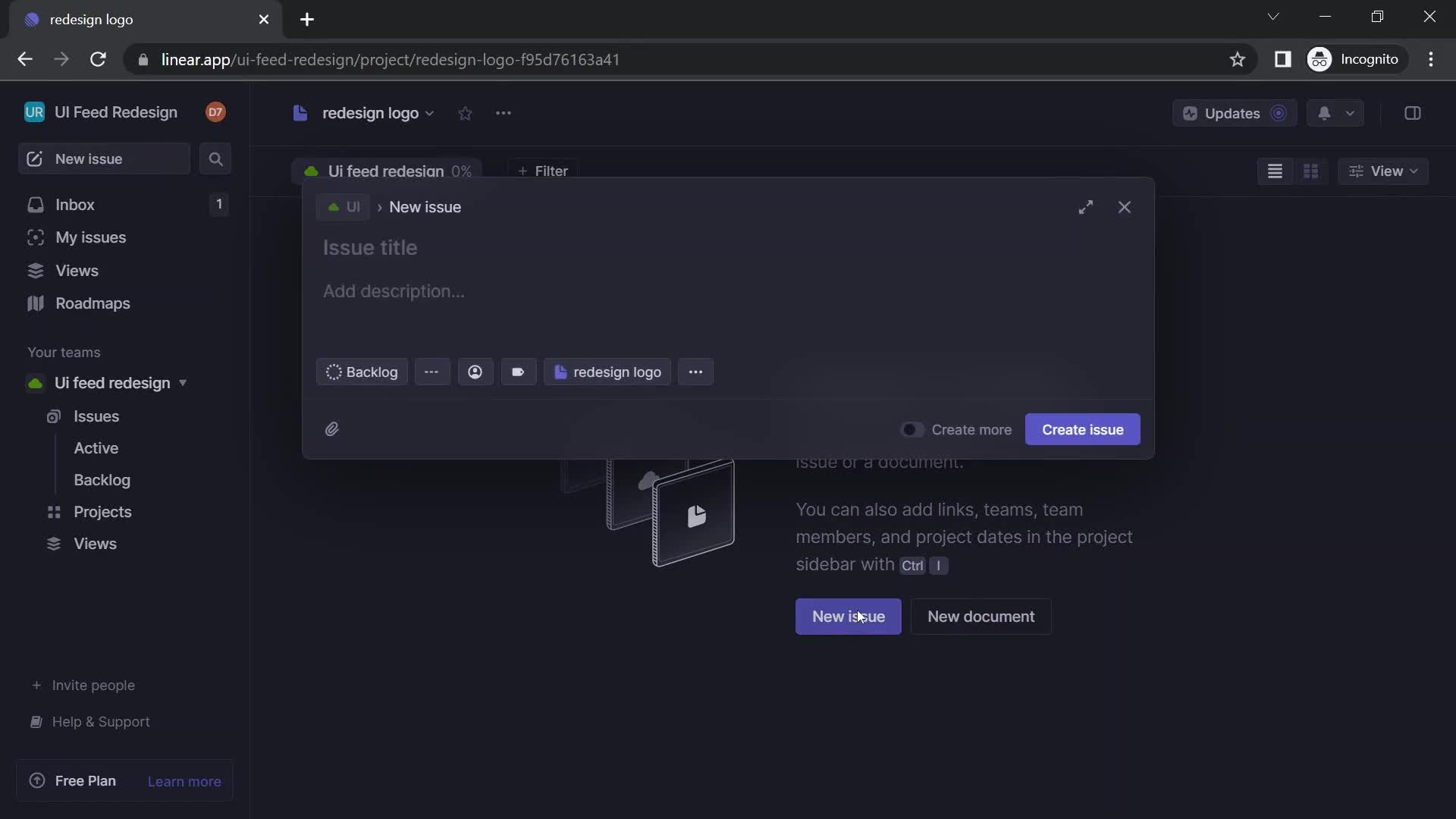Toggle the sidebar collapse button
This screenshot has height=819, width=1456.
[1413, 112]
